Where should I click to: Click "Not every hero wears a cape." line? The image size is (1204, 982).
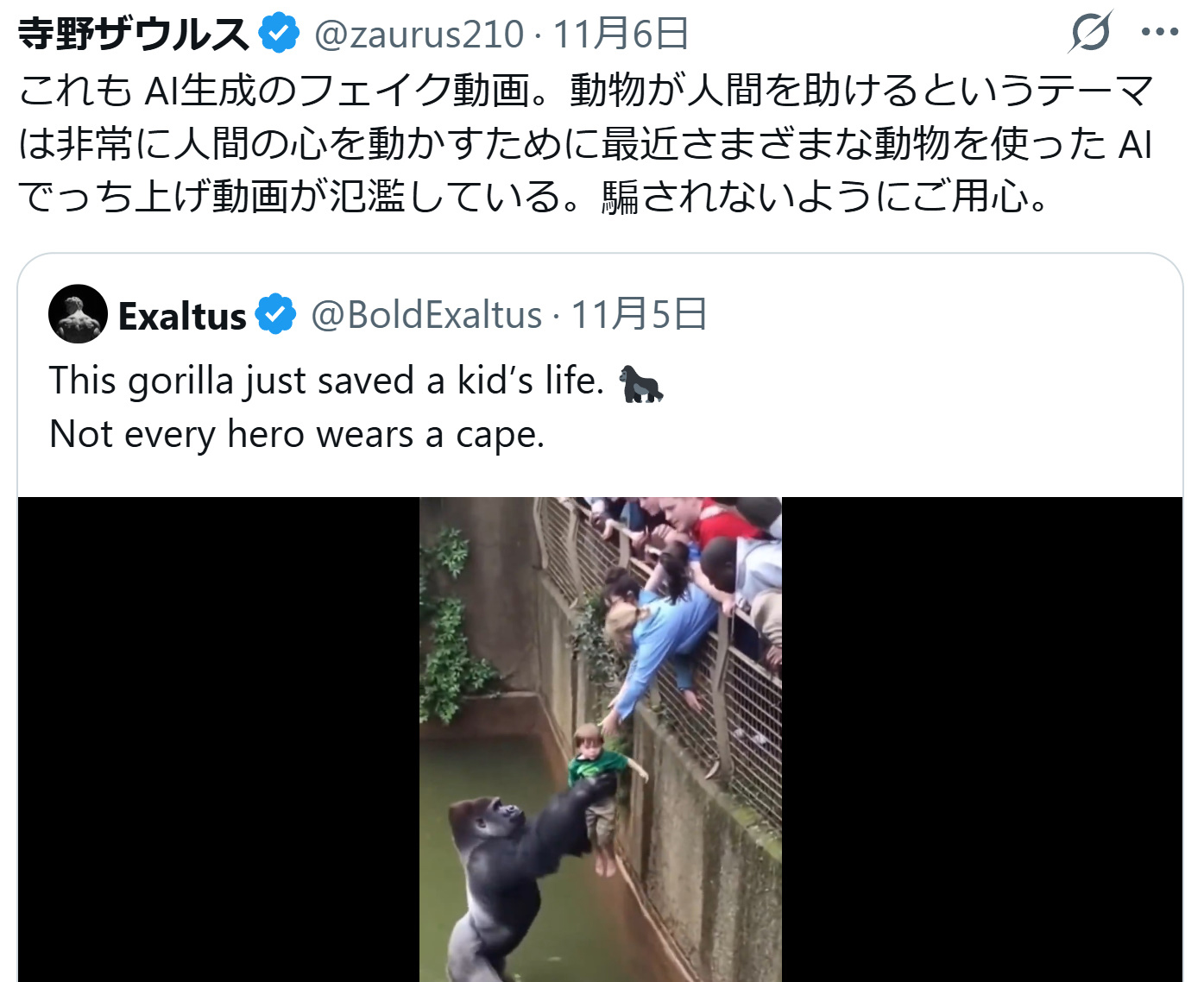click(297, 434)
